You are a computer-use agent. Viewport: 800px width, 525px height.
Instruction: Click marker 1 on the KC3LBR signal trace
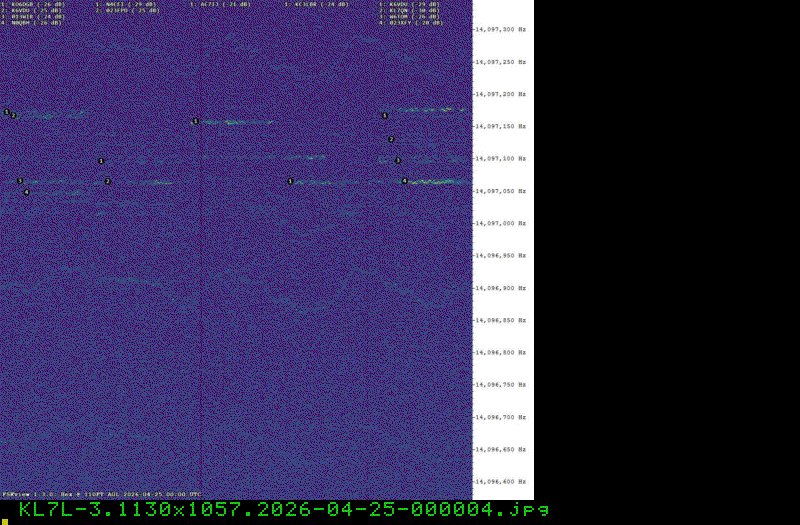pyautogui.click(x=290, y=181)
